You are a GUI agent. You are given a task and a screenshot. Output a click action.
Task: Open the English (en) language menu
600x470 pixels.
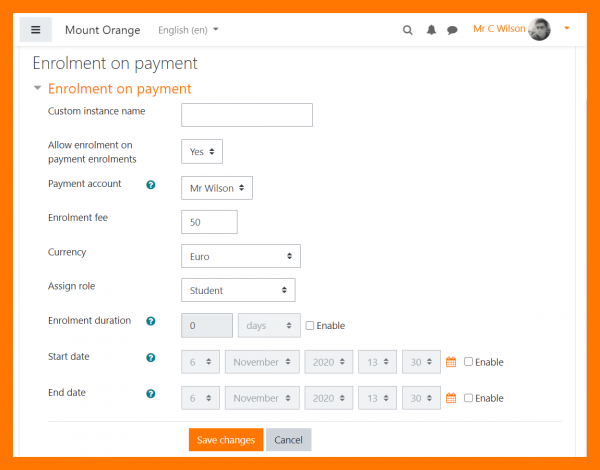tap(188, 30)
